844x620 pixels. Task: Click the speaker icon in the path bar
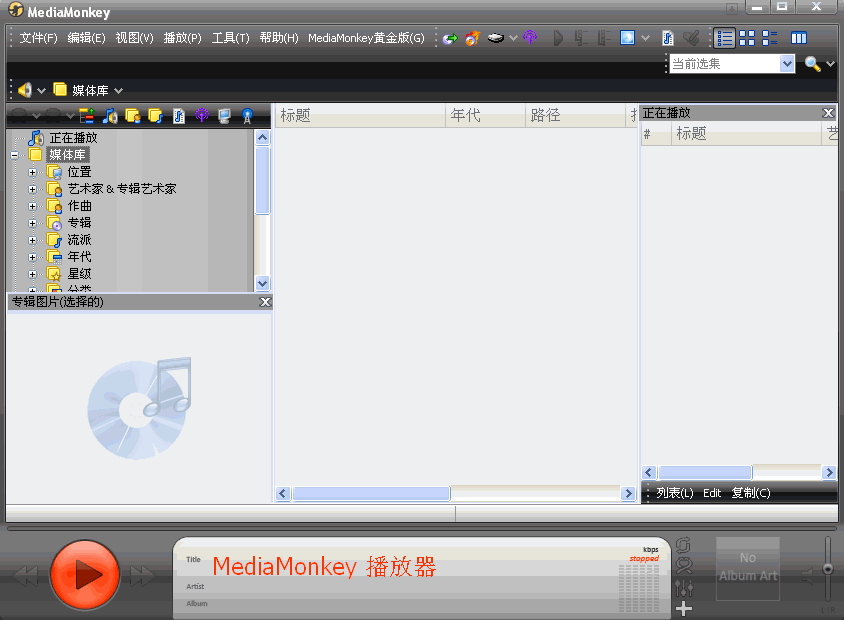point(25,90)
